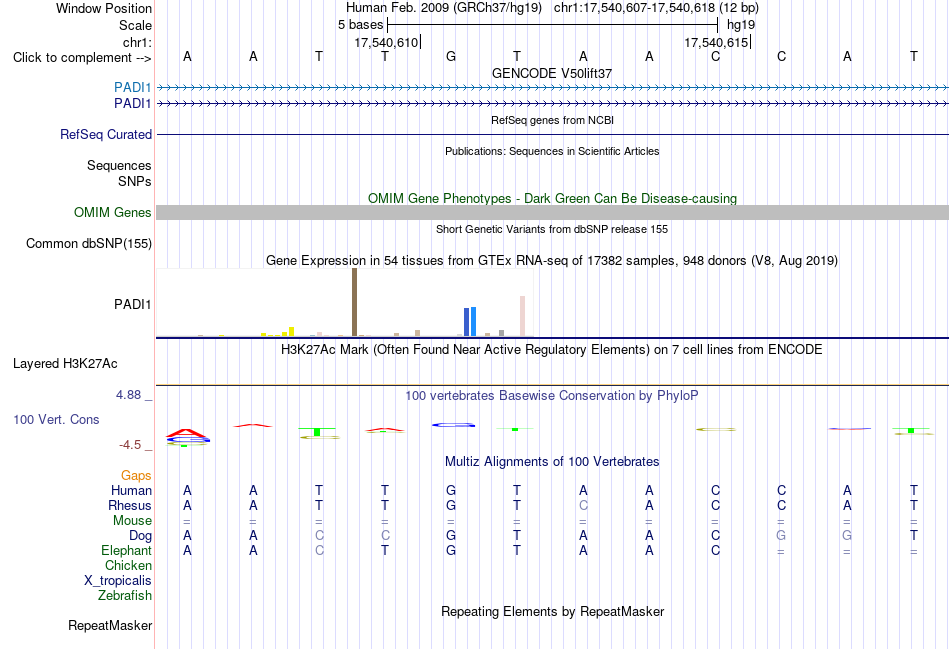Click the 'Sequences' publications track label
The height and width of the screenshot is (649, 950).
tap(119, 165)
